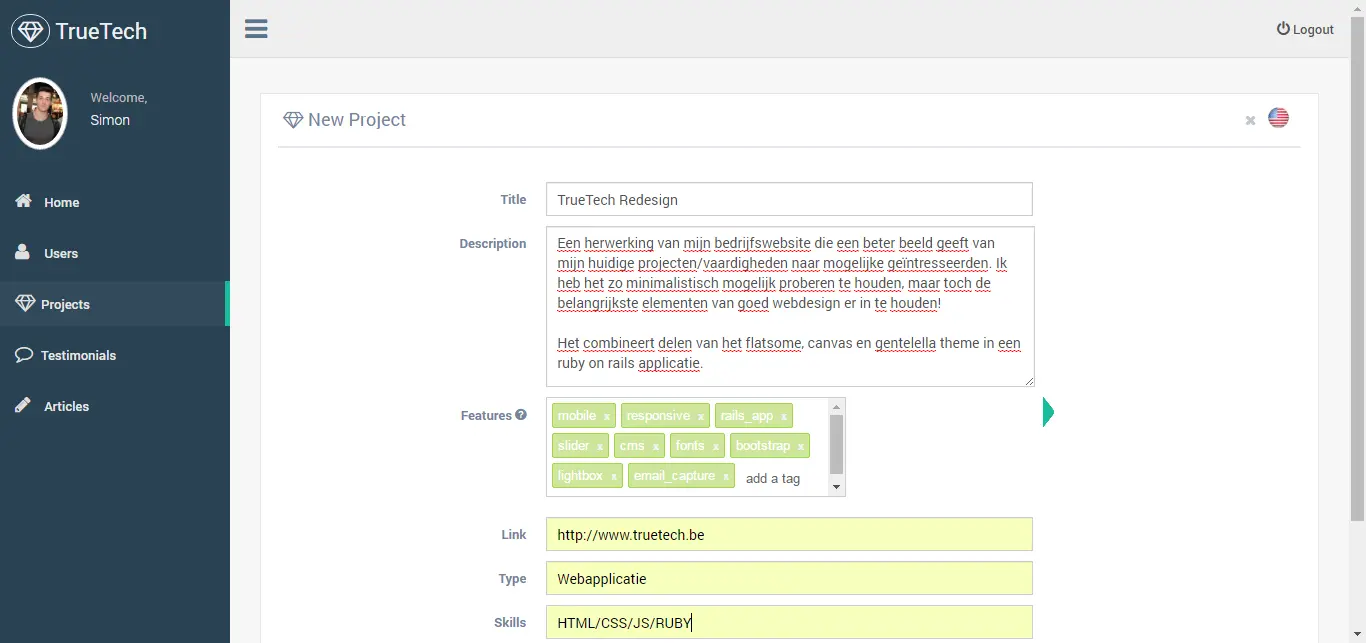Close the New Project panel
This screenshot has height=643, width=1366.
click(x=1250, y=120)
